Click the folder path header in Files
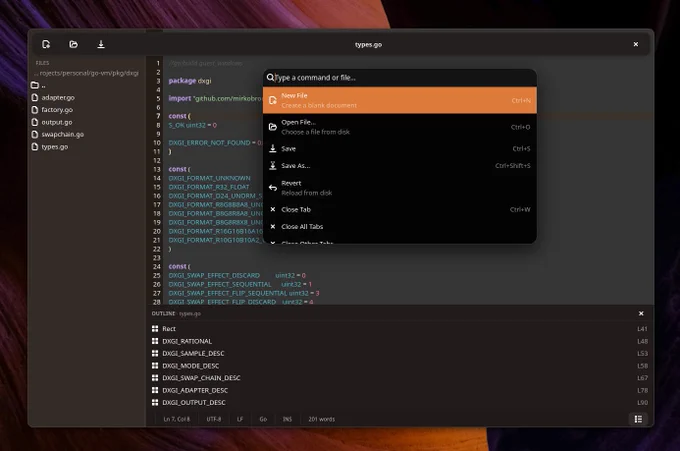Image resolution: width=680 pixels, height=451 pixels. [87, 73]
